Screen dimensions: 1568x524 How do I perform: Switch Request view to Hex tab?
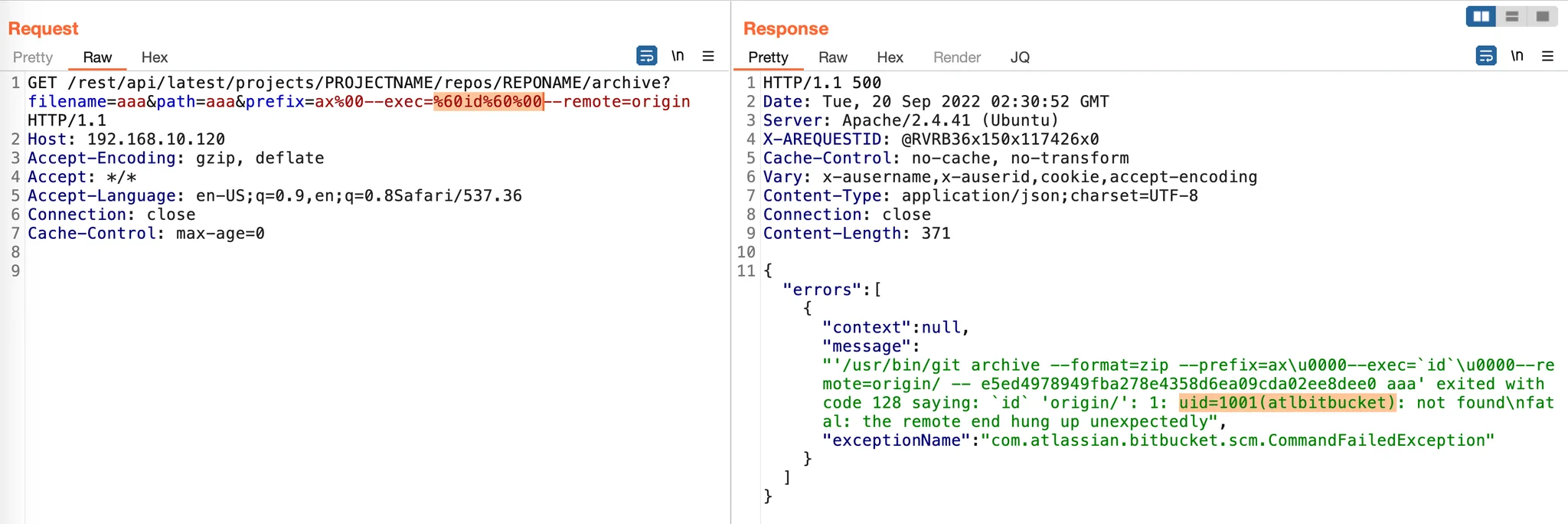pos(155,57)
